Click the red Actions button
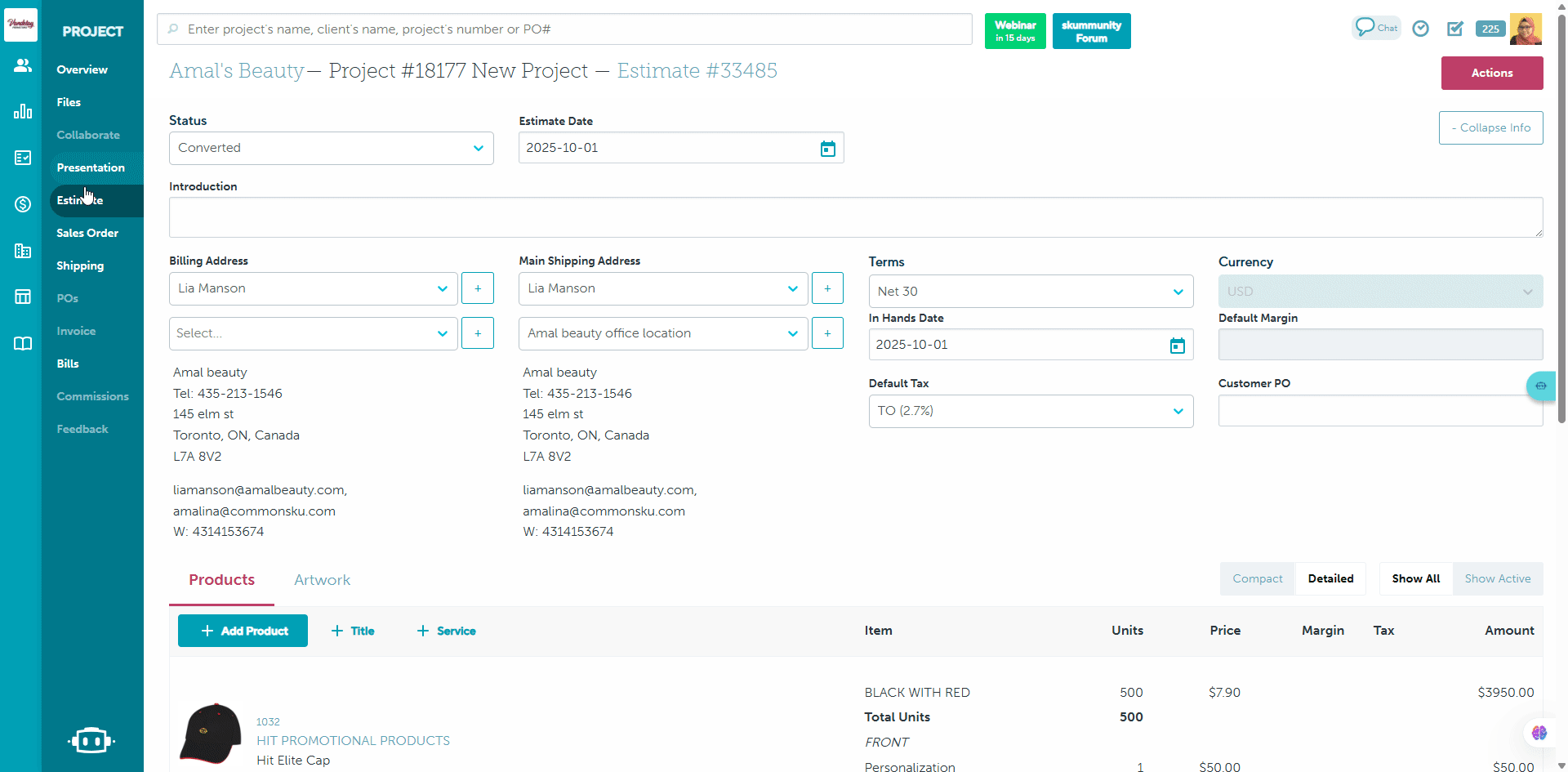Screen dimensions: 1568x772 (x=1491, y=73)
